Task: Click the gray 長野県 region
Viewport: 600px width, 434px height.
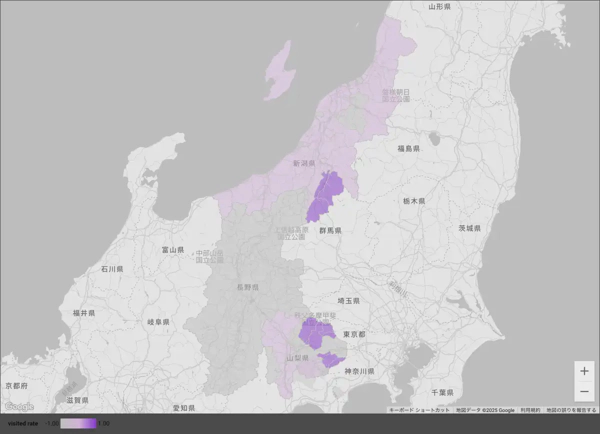Action: pyautogui.click(x=238, y=300)
